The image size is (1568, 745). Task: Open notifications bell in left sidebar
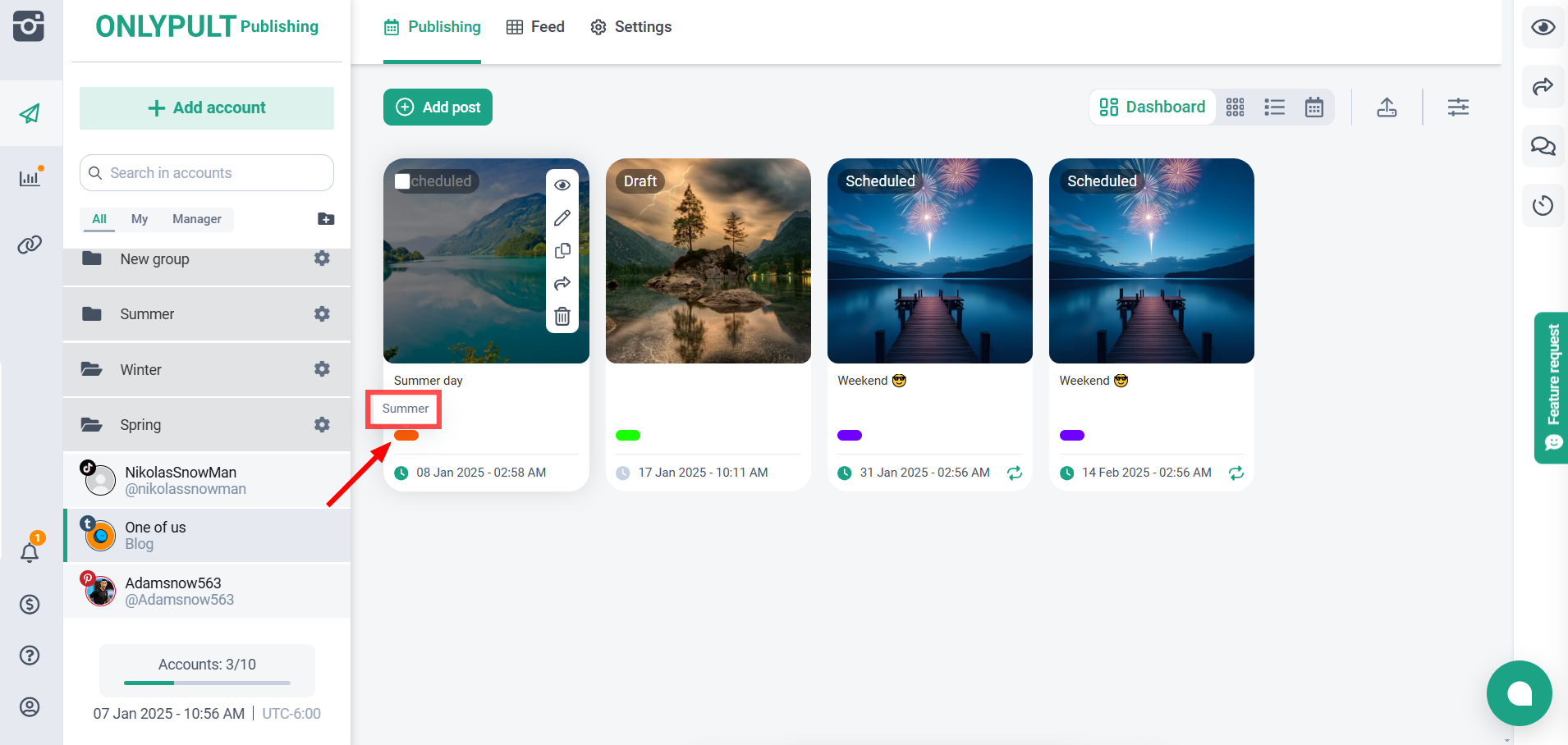(30, 552)
